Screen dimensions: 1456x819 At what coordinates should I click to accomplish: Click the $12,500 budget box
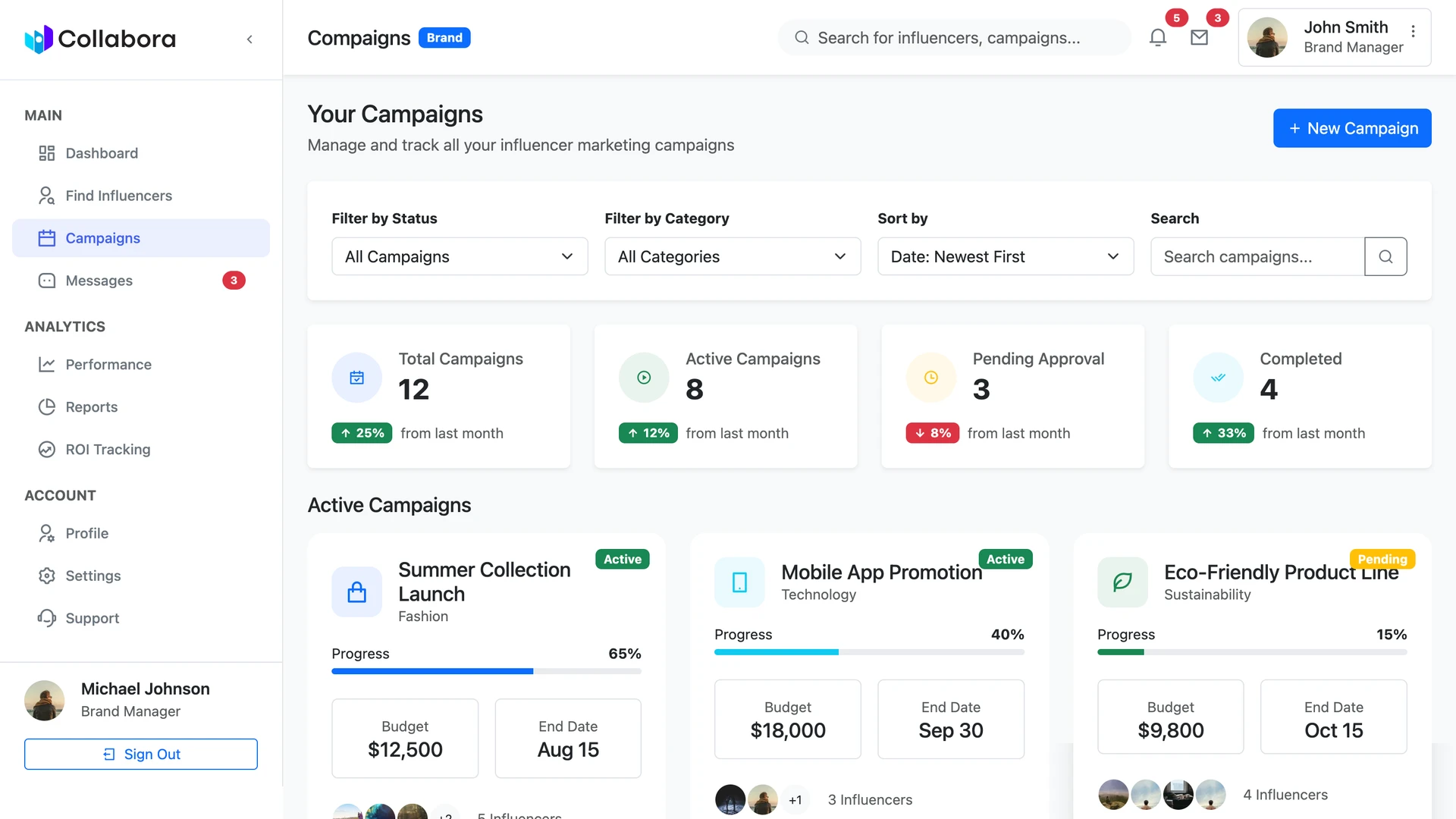pos(405,738)
